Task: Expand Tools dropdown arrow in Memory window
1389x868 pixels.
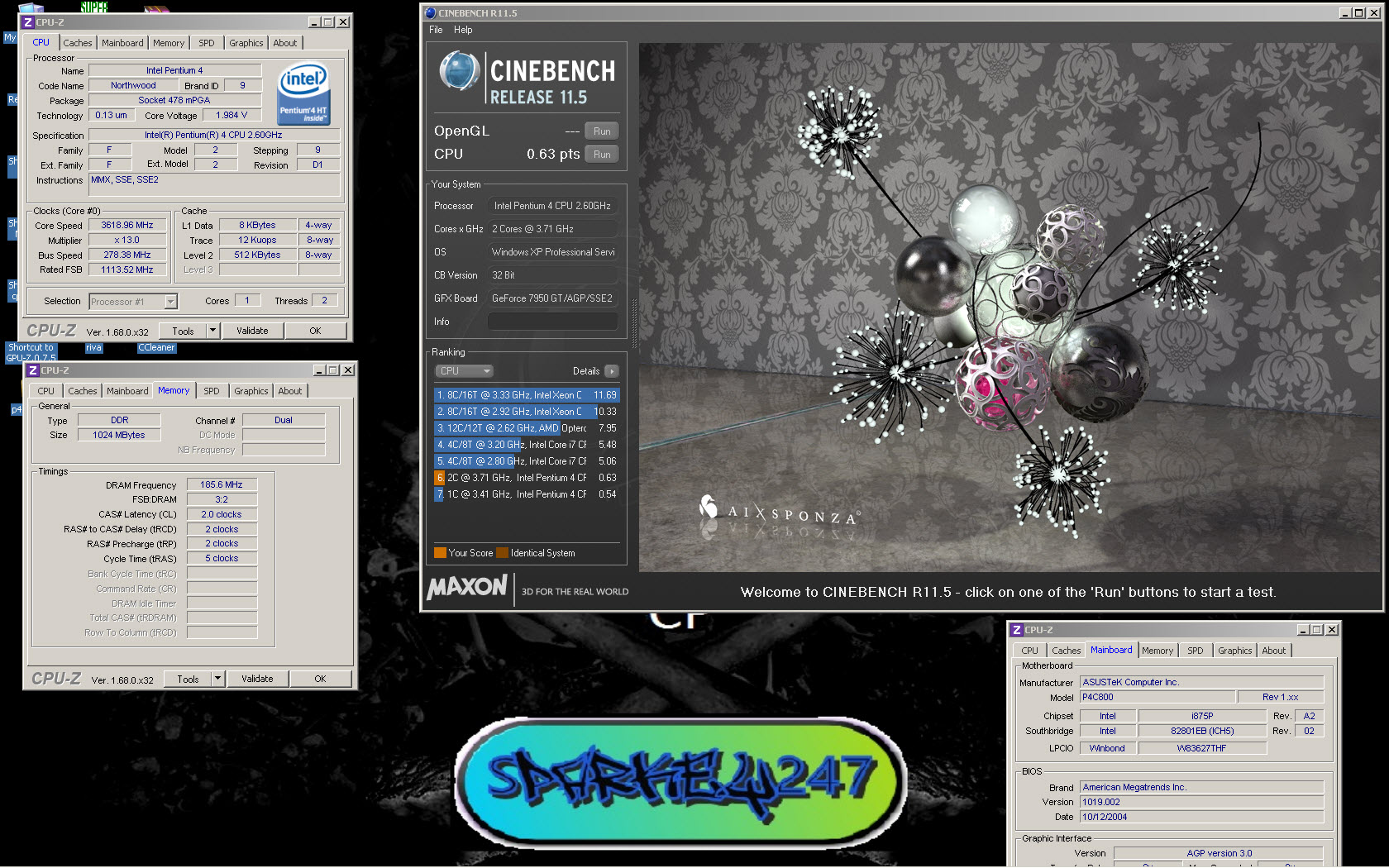Action: coord(217,679)
